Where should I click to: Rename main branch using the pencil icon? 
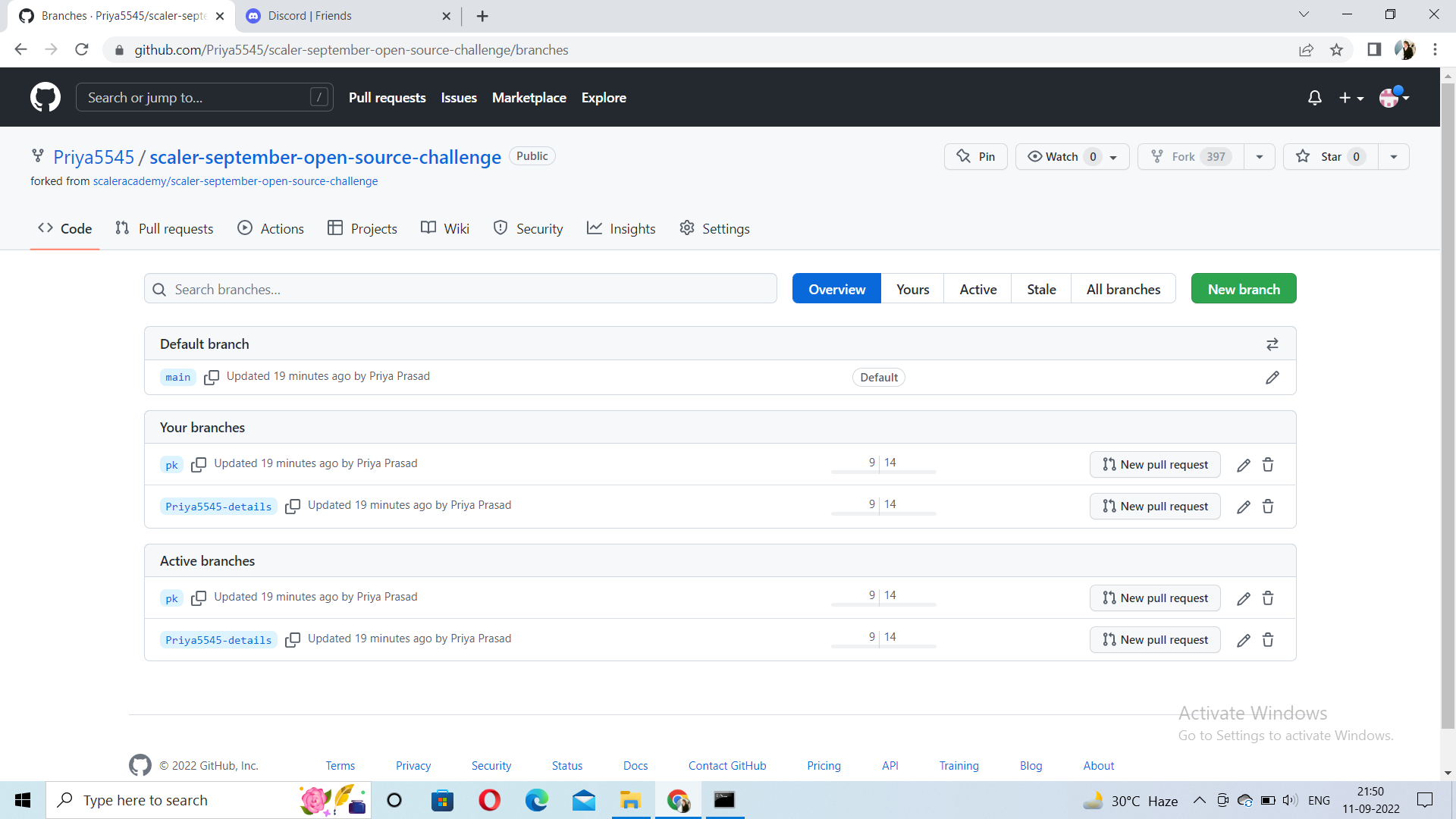1272,377
